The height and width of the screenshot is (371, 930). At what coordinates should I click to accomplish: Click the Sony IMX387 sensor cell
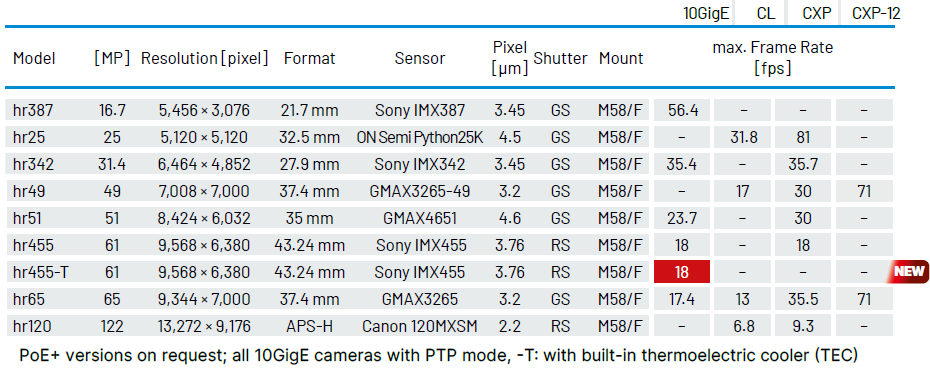[420, 110]
